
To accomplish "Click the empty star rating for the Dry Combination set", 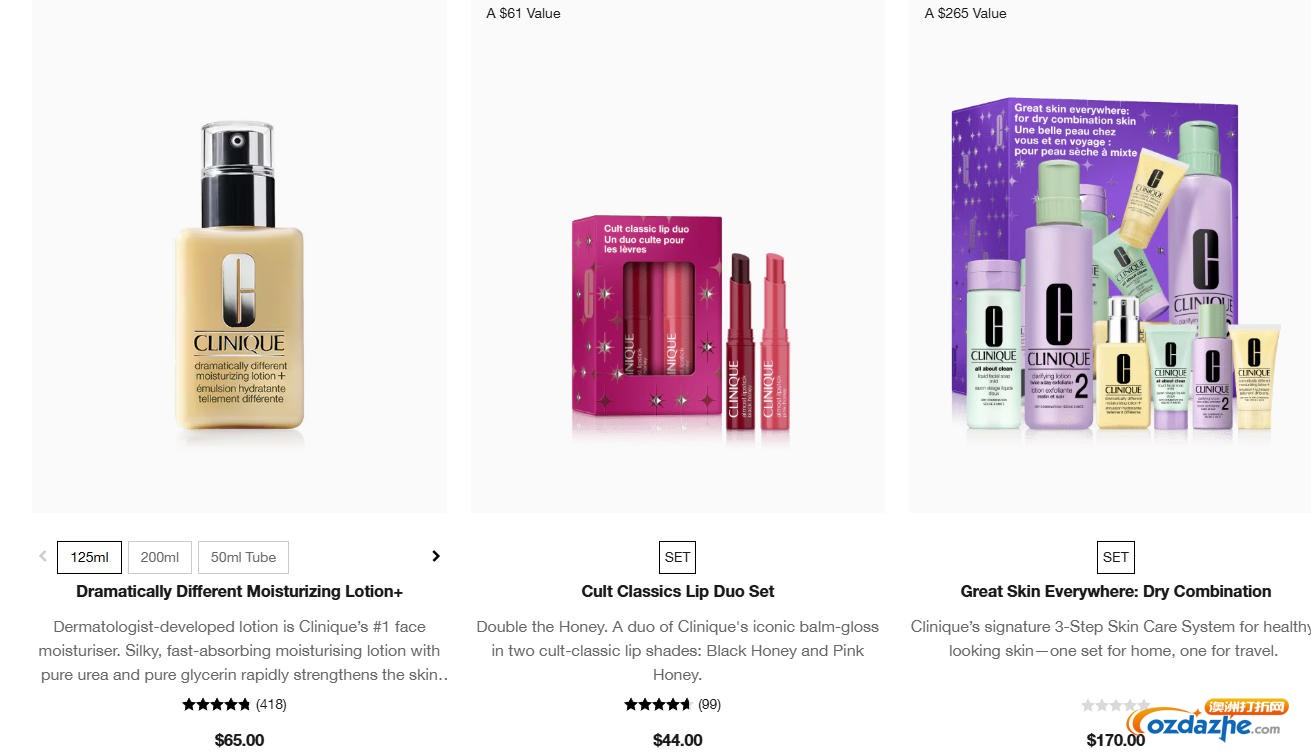I will tap(1114, 705).
